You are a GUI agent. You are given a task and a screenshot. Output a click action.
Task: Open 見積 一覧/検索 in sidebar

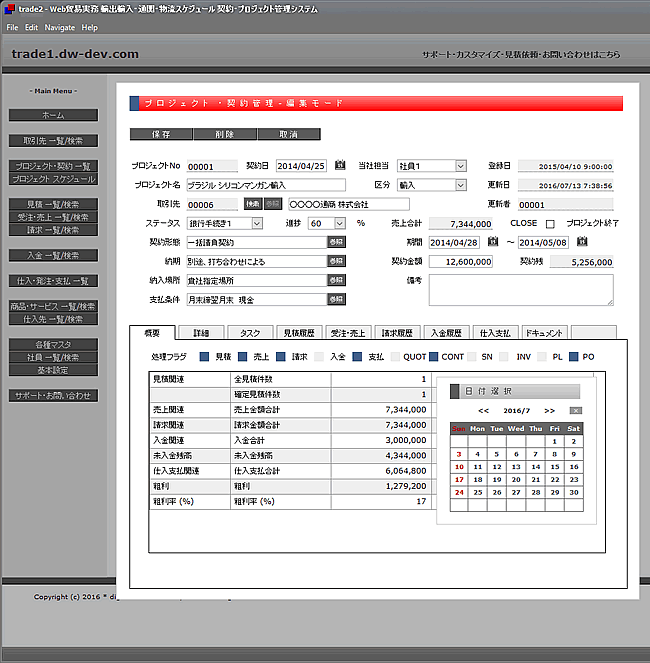[x=53, y=204]
